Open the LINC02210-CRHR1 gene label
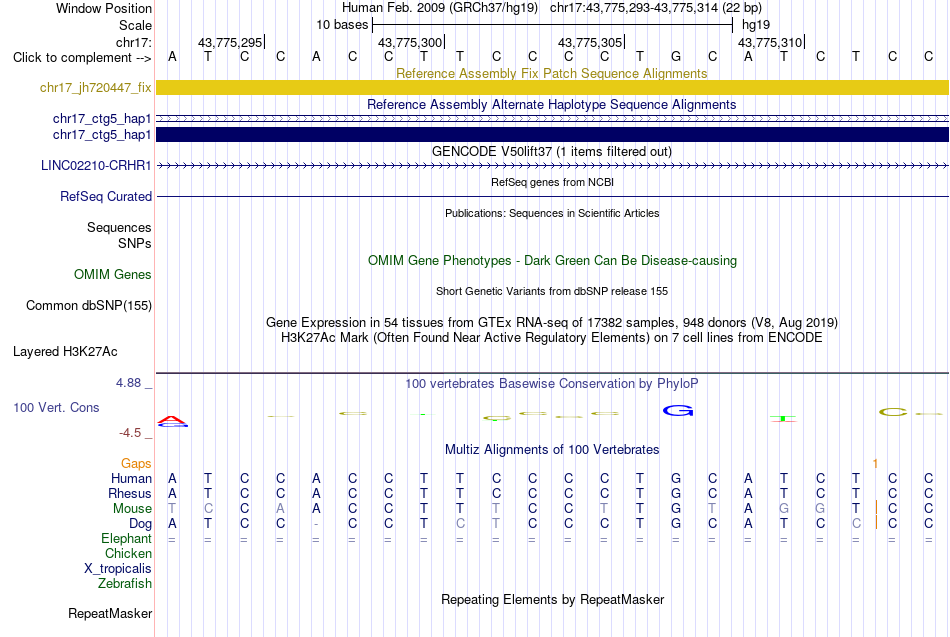This screenshot has height=637, width=950. pyautogui.click(x=96, y=165)
